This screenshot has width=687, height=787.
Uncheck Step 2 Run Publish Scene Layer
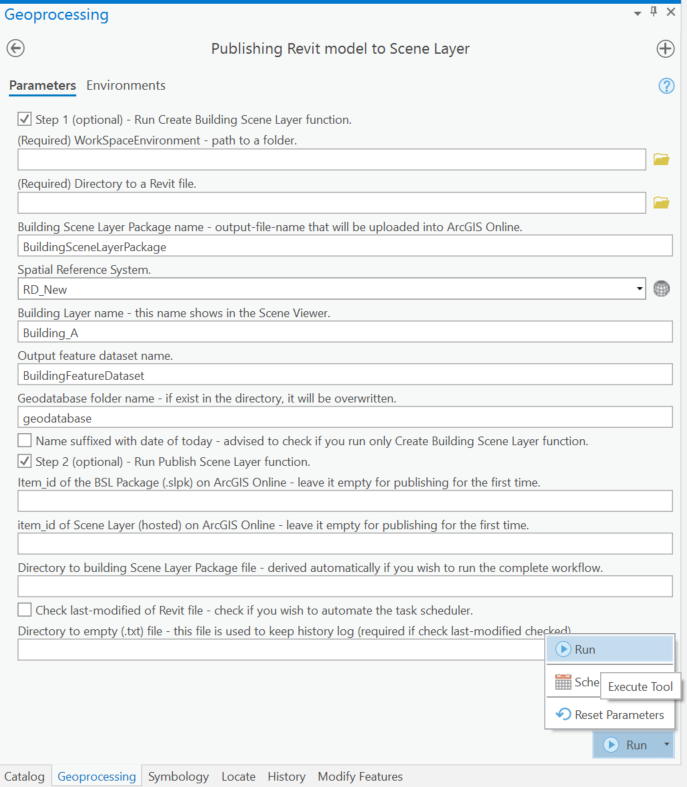click(x=25, y=462)
